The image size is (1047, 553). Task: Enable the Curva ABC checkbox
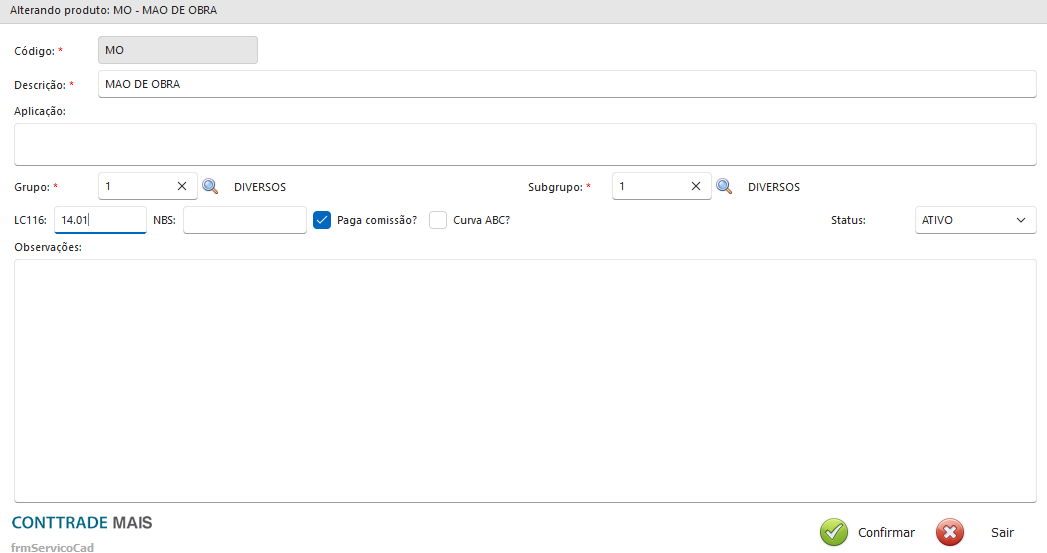pos(438,220)
